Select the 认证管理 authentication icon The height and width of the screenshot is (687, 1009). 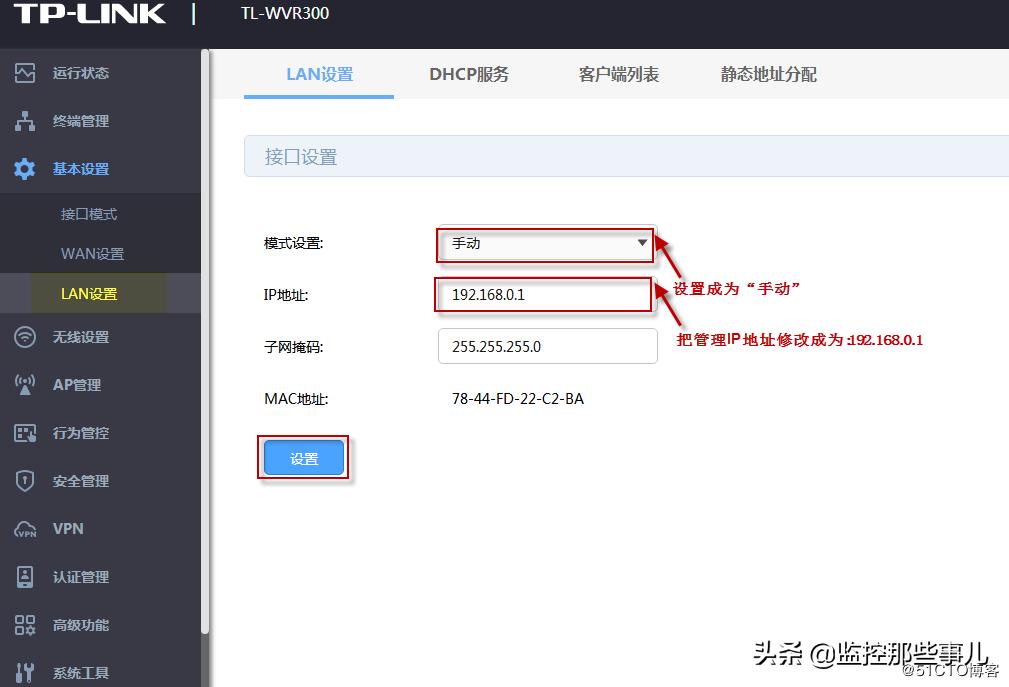click(27, 576)
